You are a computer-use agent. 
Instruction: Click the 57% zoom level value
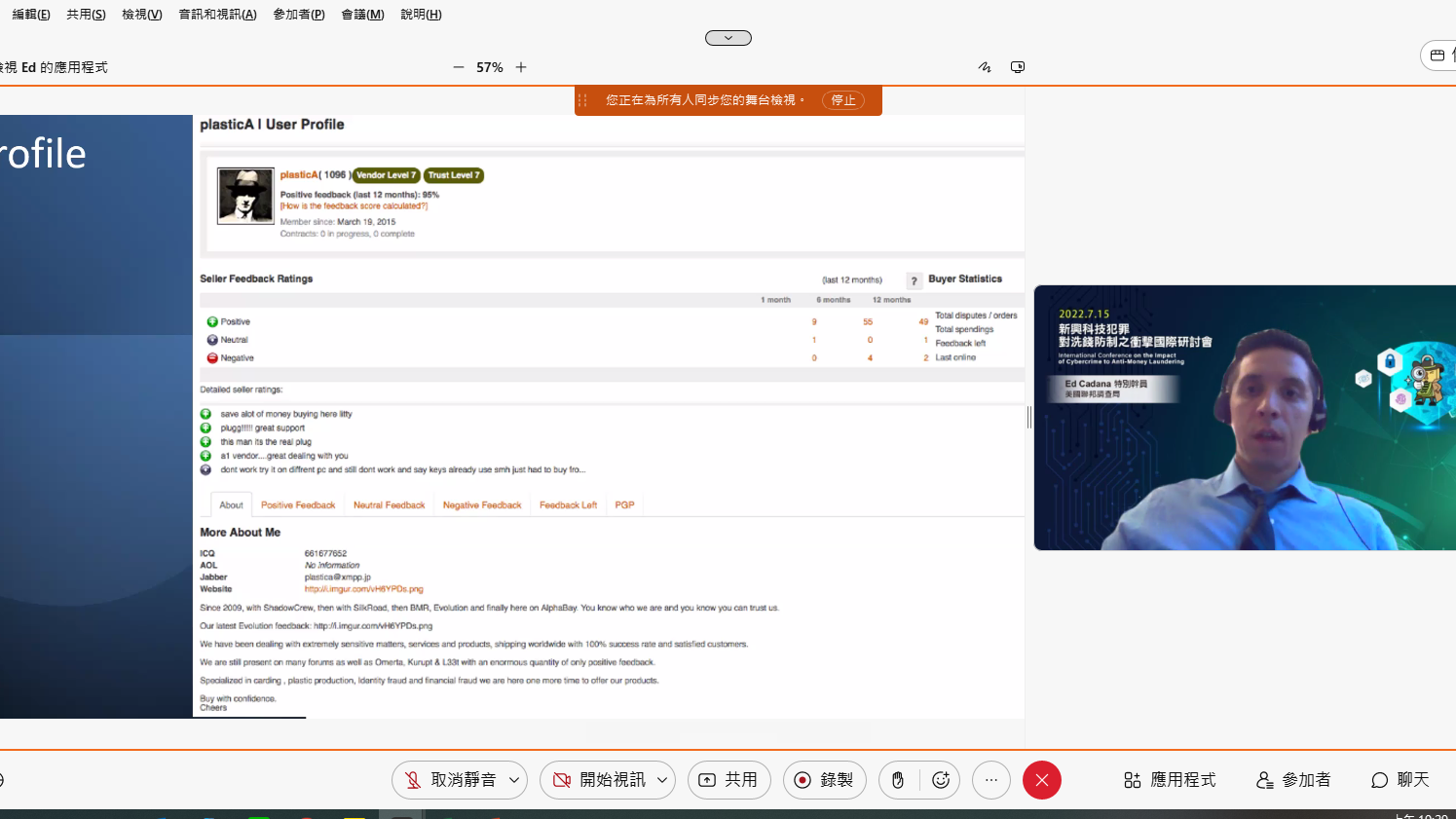tap(490, 67)
